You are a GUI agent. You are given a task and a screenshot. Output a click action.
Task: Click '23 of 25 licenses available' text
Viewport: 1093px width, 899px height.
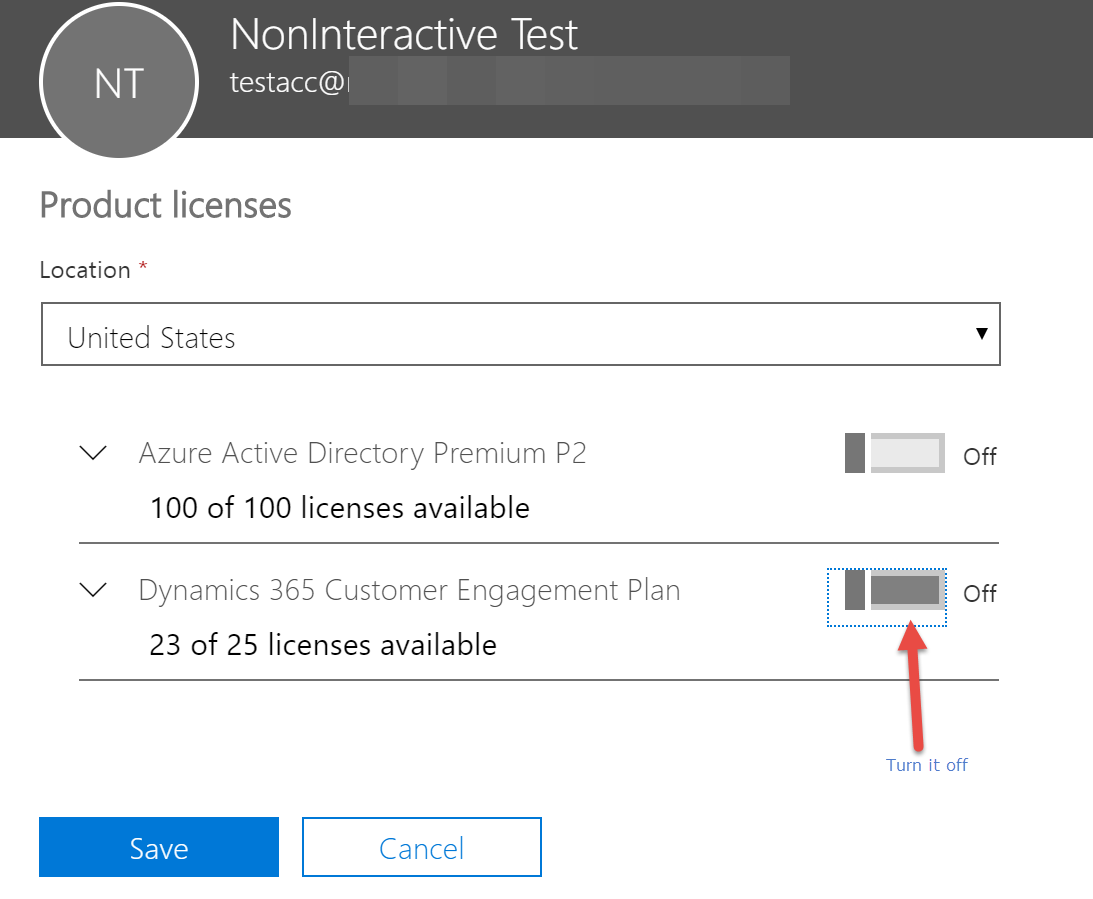click(323, 645)
